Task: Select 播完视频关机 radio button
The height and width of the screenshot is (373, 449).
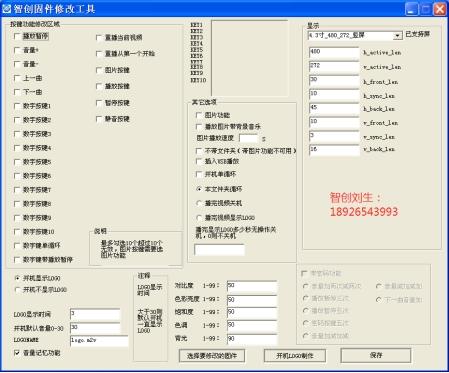Action: coord(199,203)
